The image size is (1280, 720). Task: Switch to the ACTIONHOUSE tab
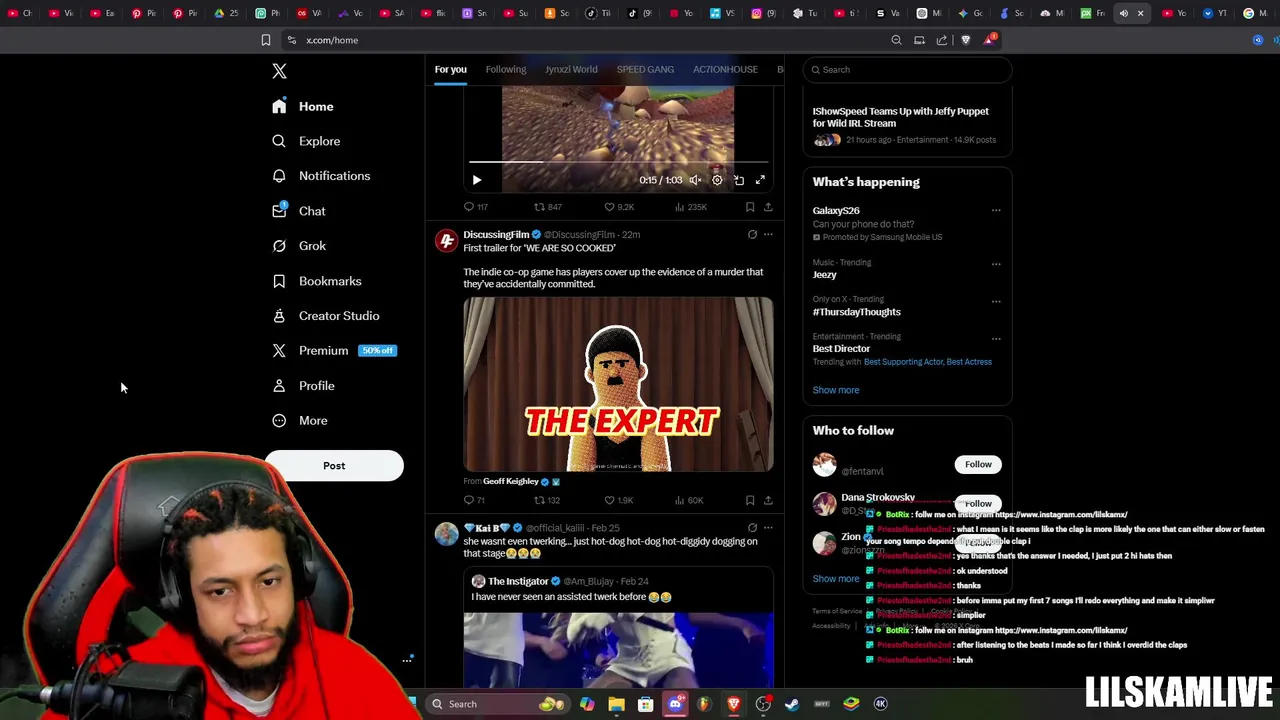pos(725,70)
